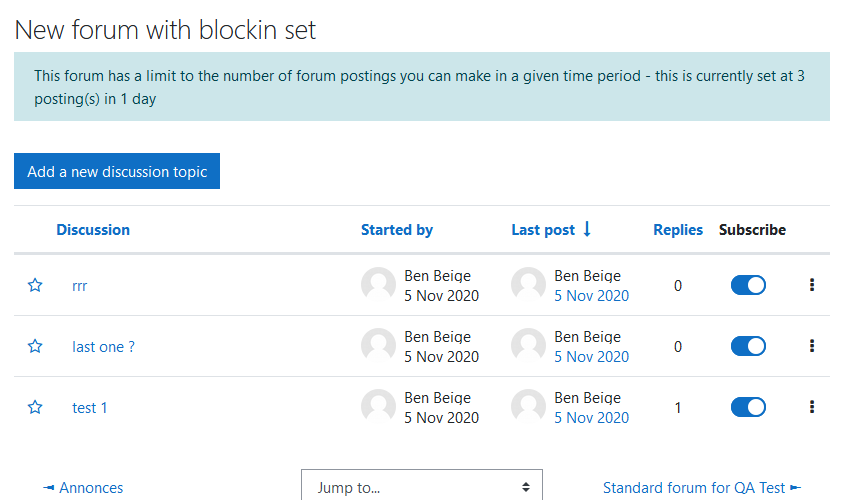The image size is (842, 500).
Task: Toggle the subscription switch for 'test 1'
Action: pyautogui.click(x=748, y=407)
